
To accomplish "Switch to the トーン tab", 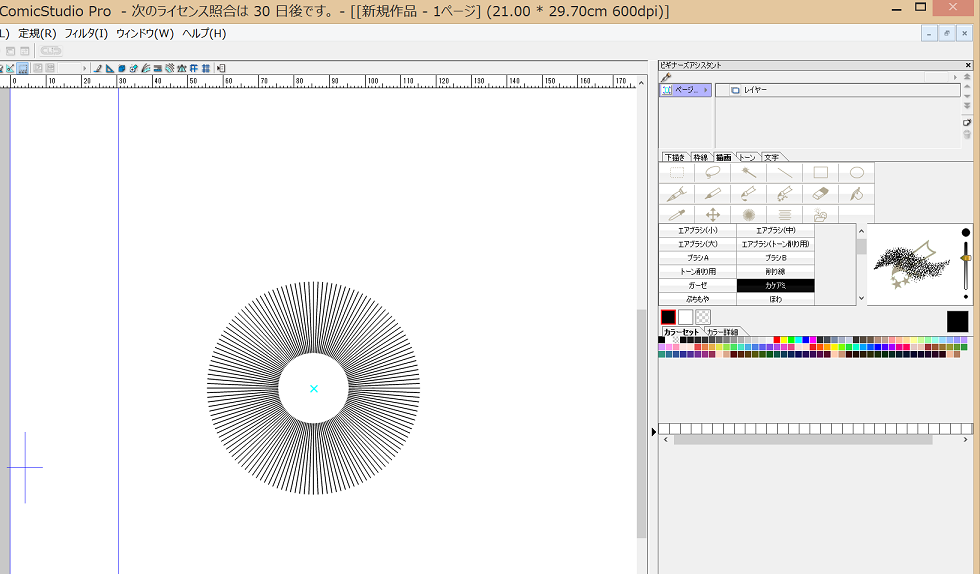I will [748, 157].
